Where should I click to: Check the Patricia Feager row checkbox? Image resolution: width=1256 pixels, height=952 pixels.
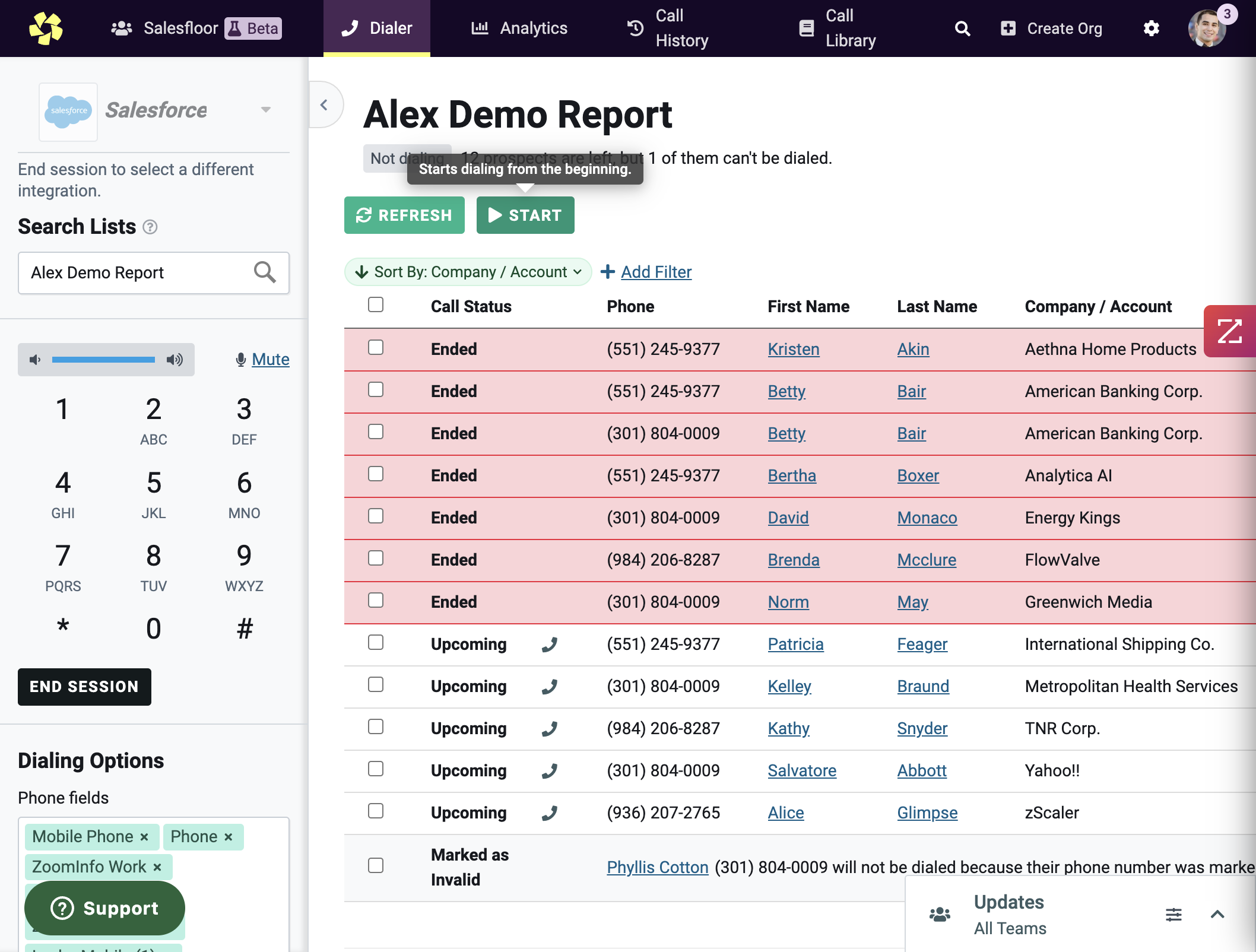[376, 642]
